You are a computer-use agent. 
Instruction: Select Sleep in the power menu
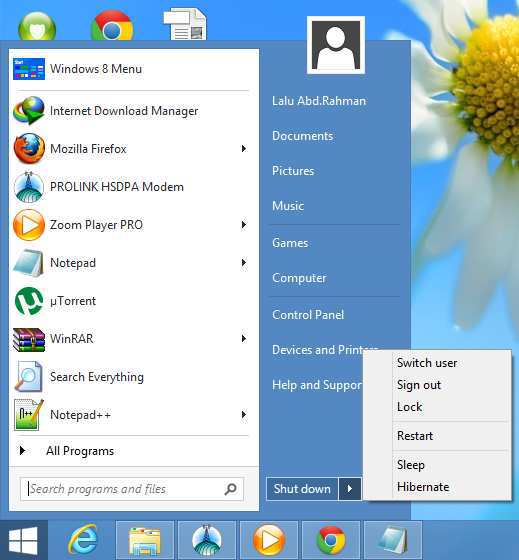411,465
